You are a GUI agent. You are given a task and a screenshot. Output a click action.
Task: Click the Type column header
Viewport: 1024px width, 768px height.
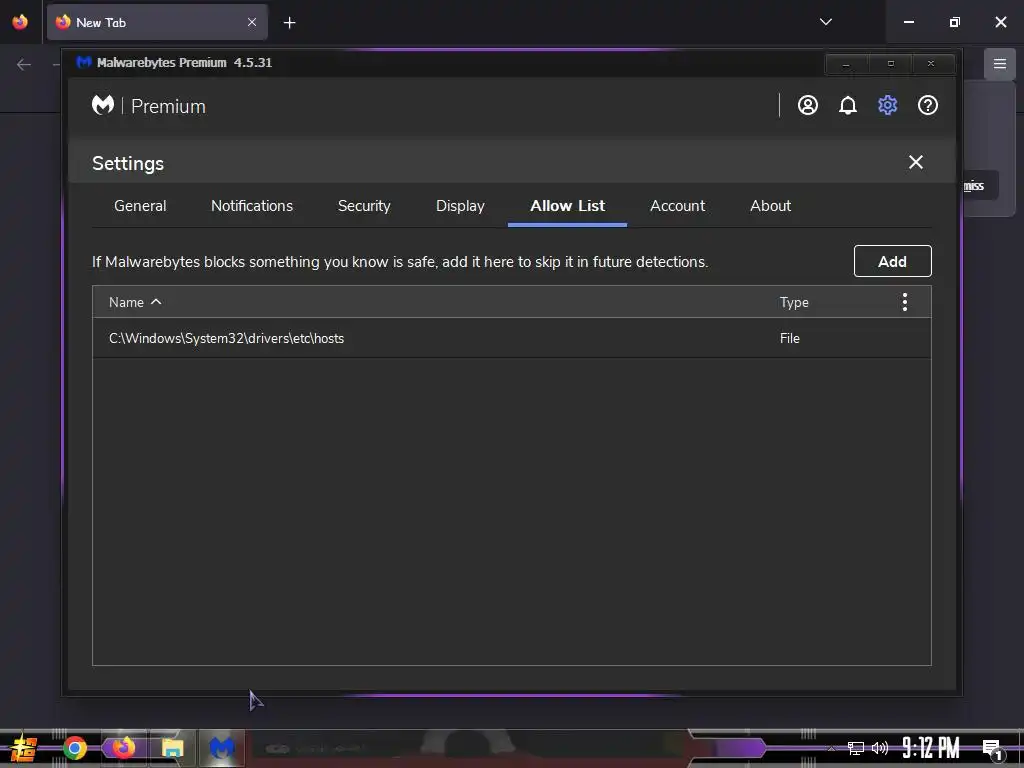pos(794,302)
